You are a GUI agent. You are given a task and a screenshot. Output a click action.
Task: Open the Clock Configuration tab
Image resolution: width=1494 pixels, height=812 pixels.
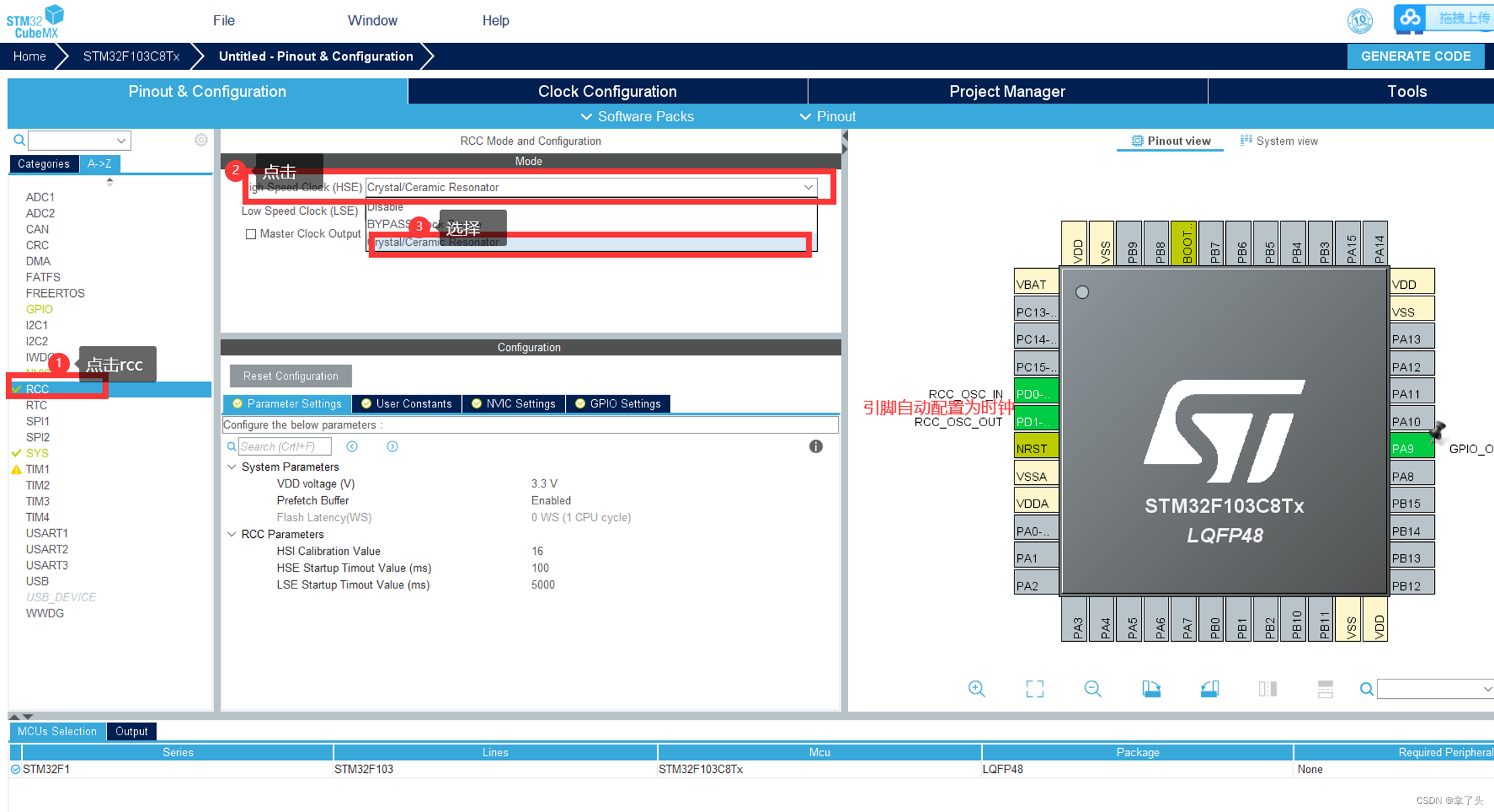(607, 91)
